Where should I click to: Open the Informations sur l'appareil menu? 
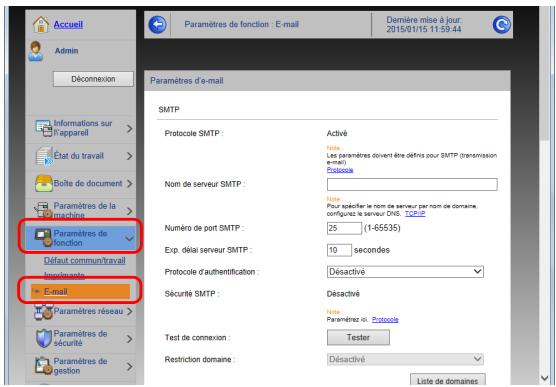pyautogui.click(x=81, y=128)
